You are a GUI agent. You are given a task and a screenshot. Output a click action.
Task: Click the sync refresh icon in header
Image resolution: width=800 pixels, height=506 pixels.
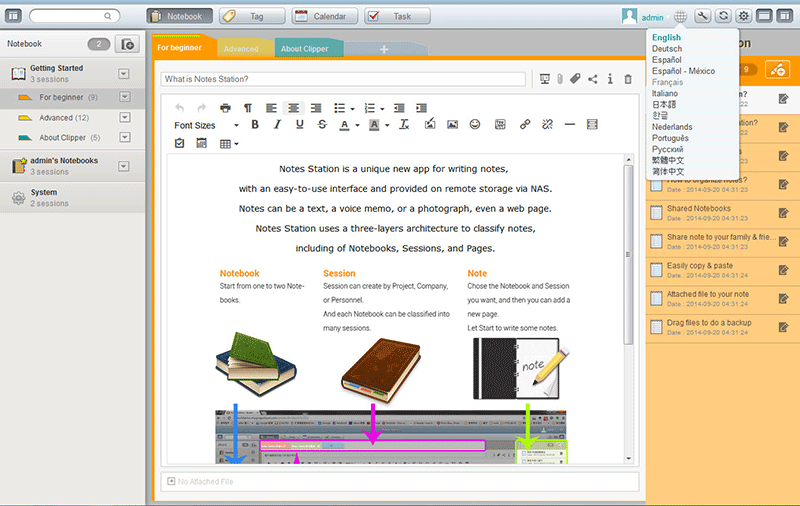[x=723, y=16]
